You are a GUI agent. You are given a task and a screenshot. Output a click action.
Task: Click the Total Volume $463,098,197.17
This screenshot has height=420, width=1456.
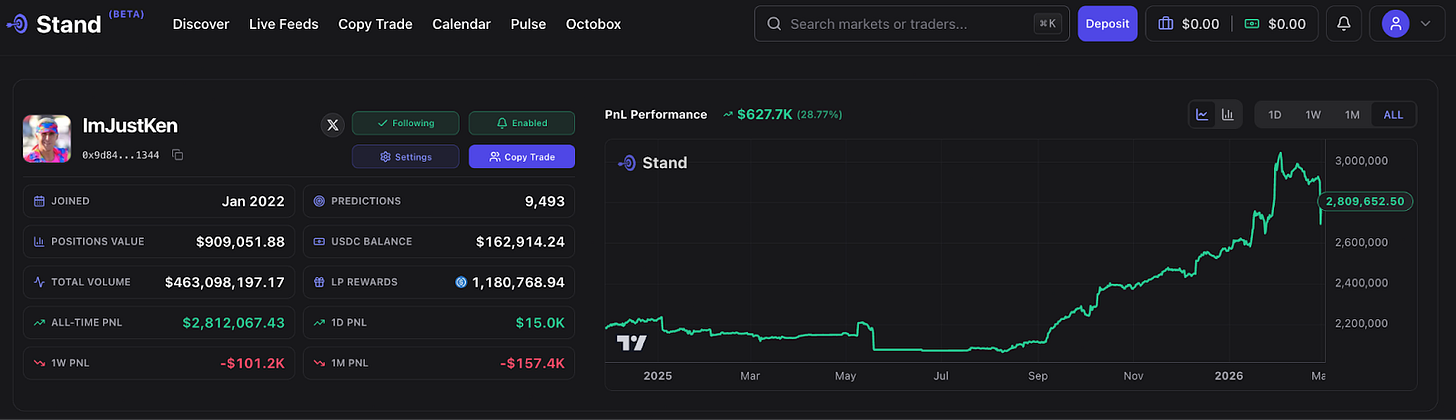click(x=225, y=282)
